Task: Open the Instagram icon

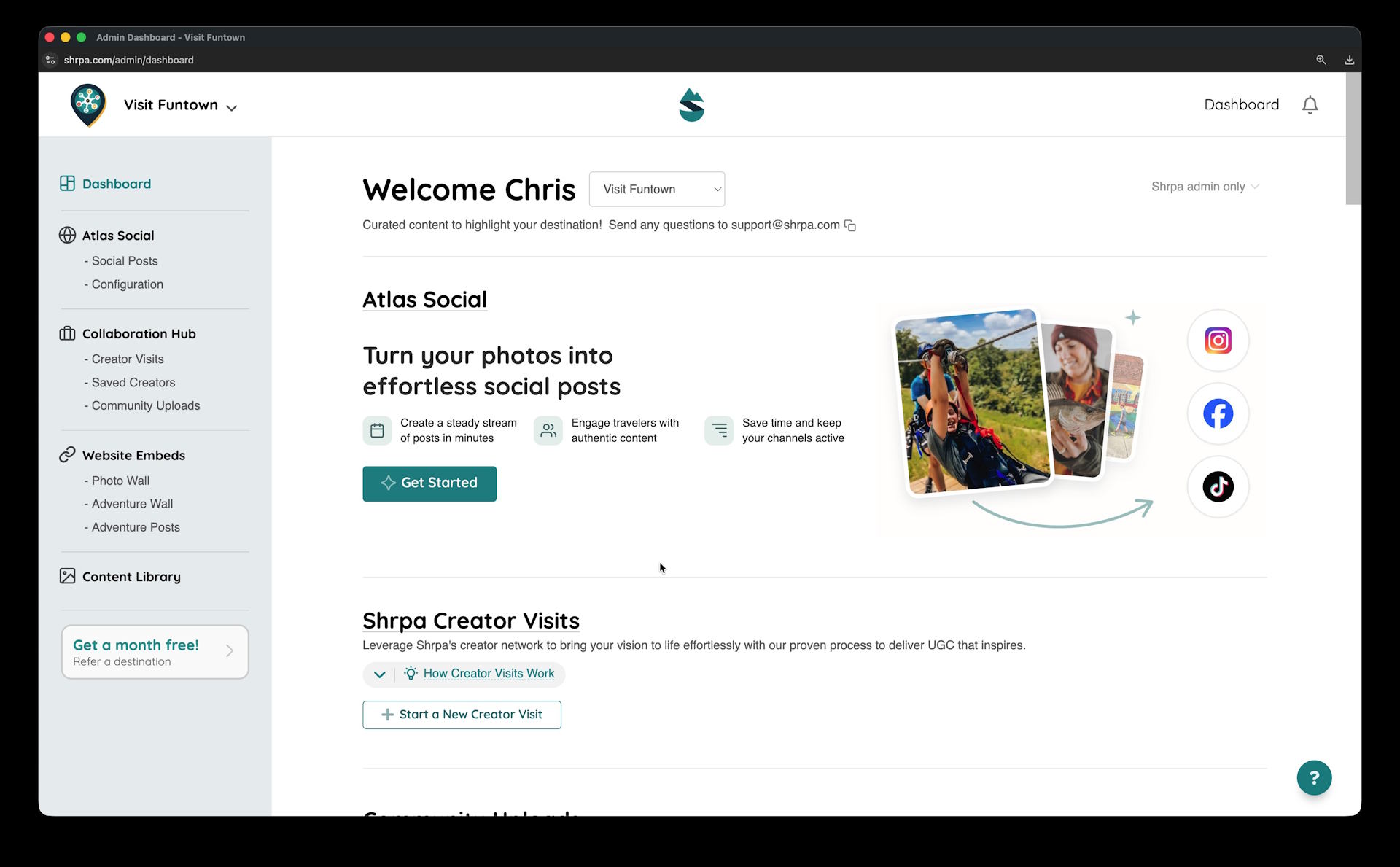Action: pos(1218,341)
